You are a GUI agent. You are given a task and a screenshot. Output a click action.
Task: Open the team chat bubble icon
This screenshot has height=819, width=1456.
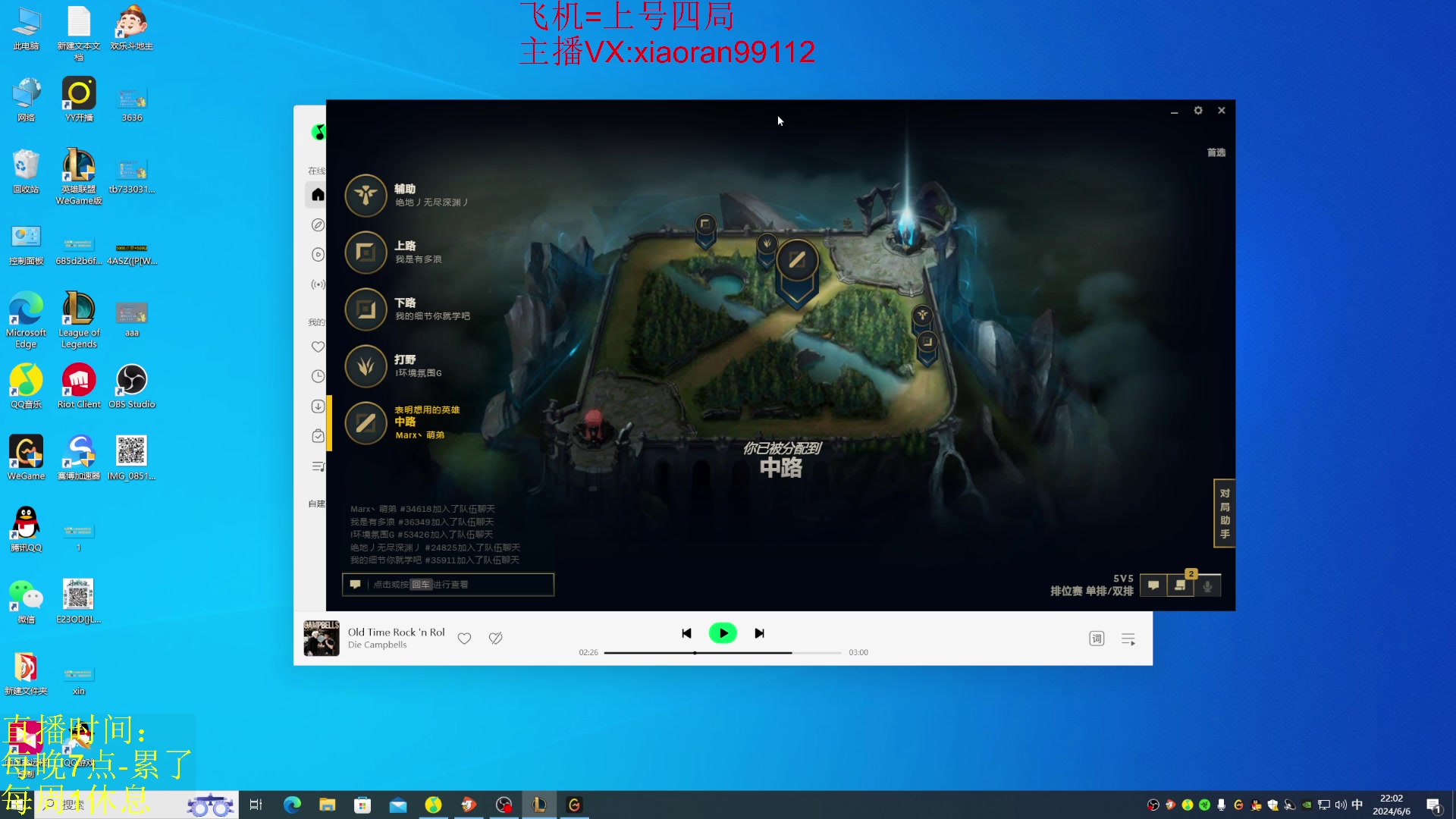1153,585
